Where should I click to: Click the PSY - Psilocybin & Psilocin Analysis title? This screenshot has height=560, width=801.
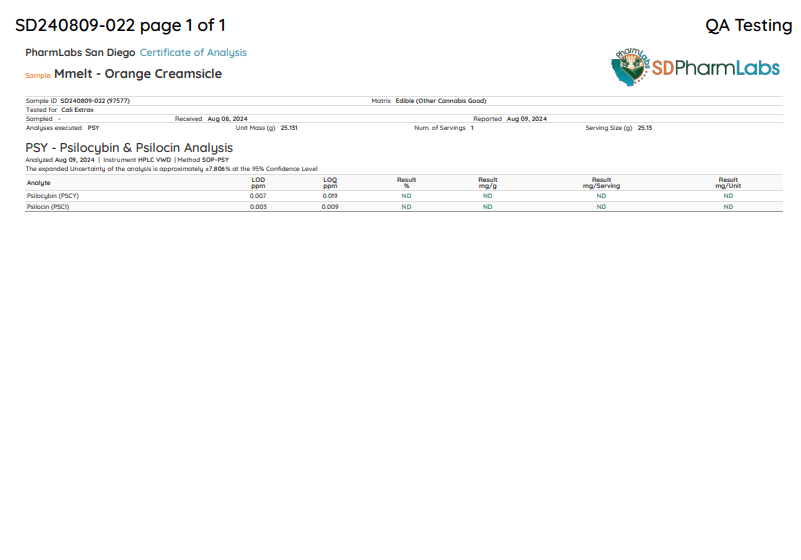tap(129, 148)
